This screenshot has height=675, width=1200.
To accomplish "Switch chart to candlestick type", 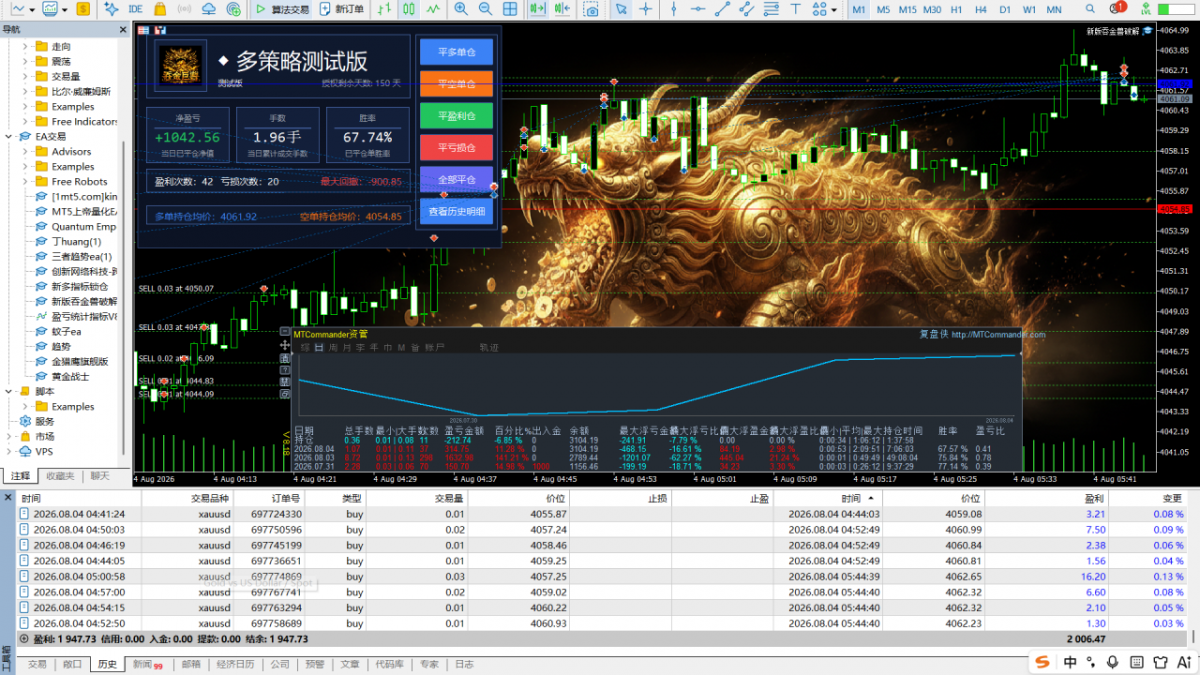I will coord(409,9).
